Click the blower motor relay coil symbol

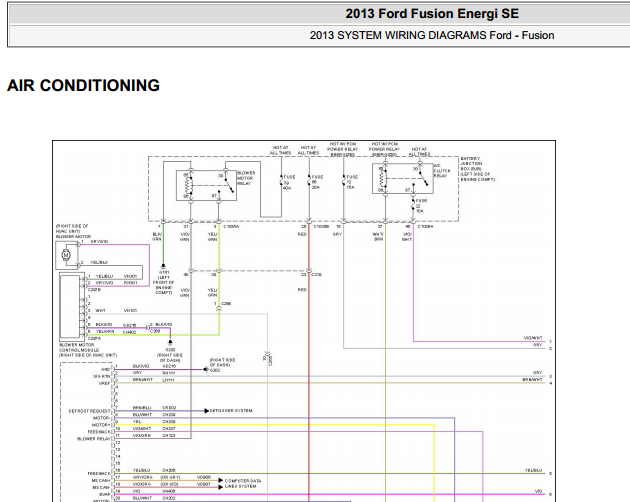point(188,185)
